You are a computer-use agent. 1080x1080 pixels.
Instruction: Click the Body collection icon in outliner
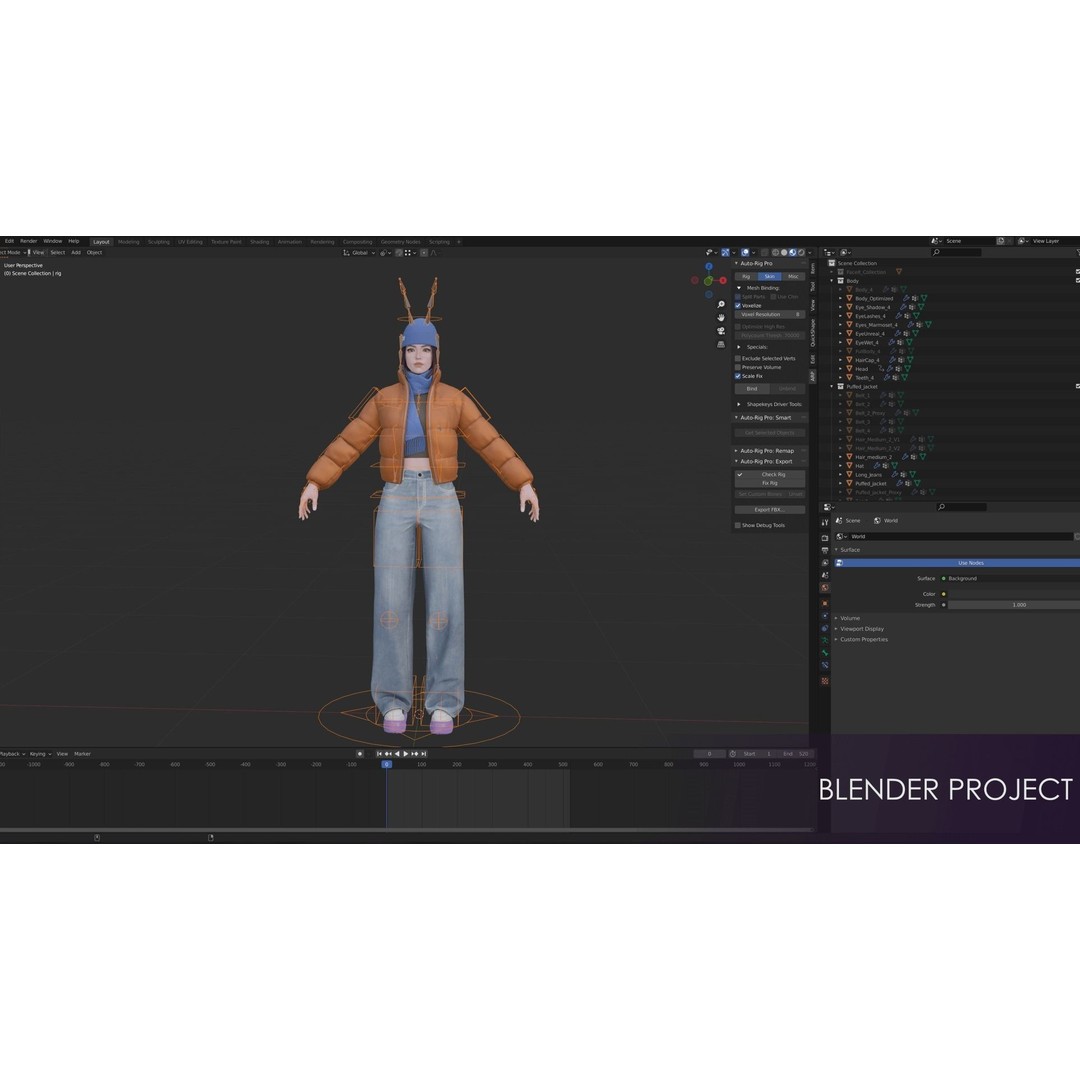pyautogui.click(x=840, y=281)
